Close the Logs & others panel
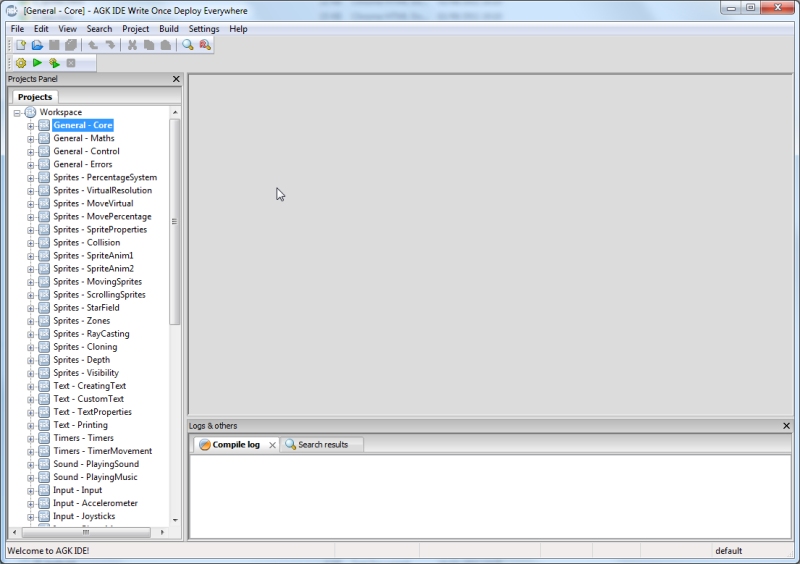800x564 pixels. (x=786, y=425)
